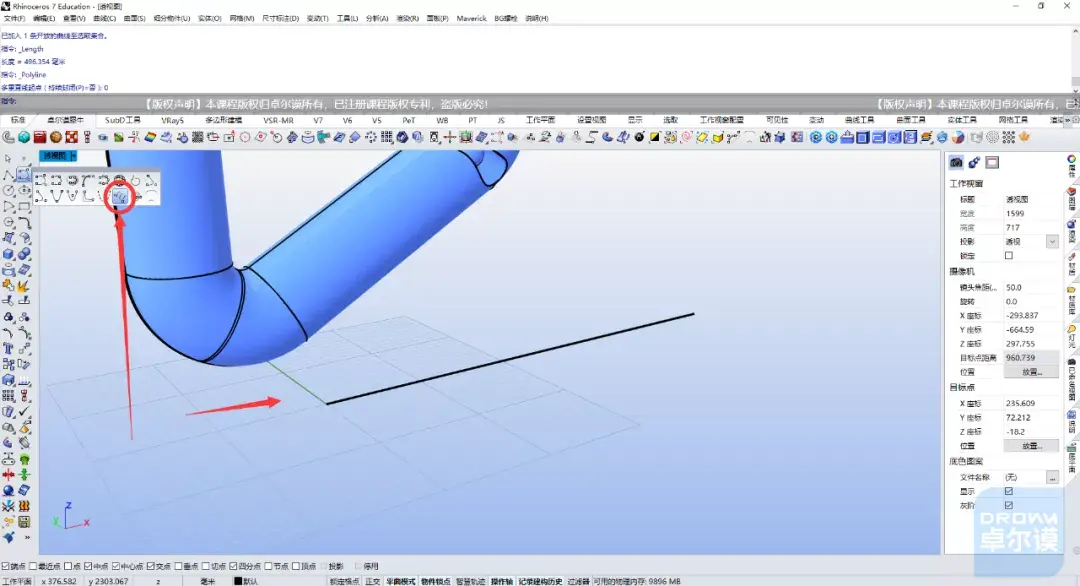The width and height of the screenshot is (1080, 586).
Task: Click the black 默认 layer color swatch
Action: pos(238,581)
